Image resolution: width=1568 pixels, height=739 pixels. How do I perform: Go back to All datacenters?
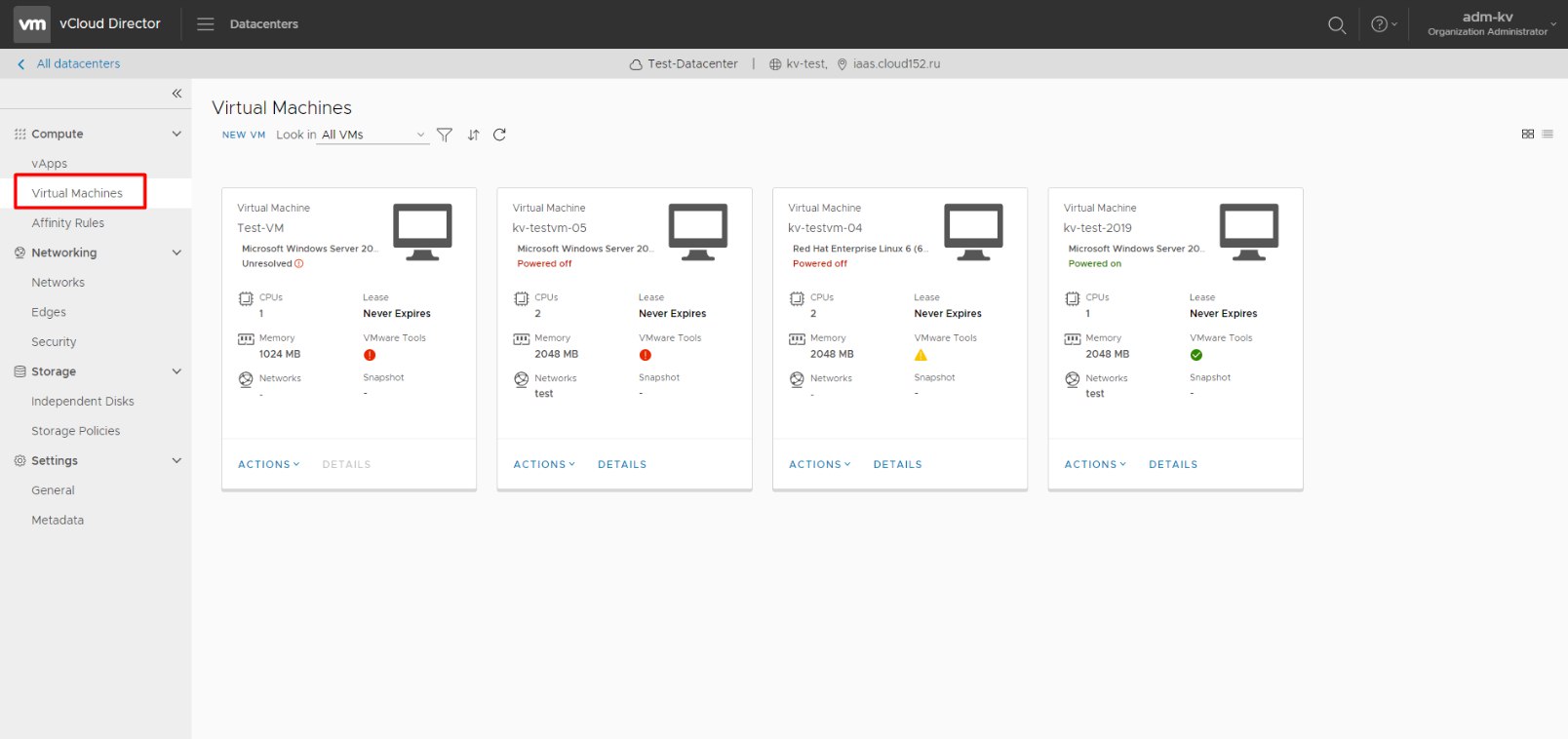(68, 63)
